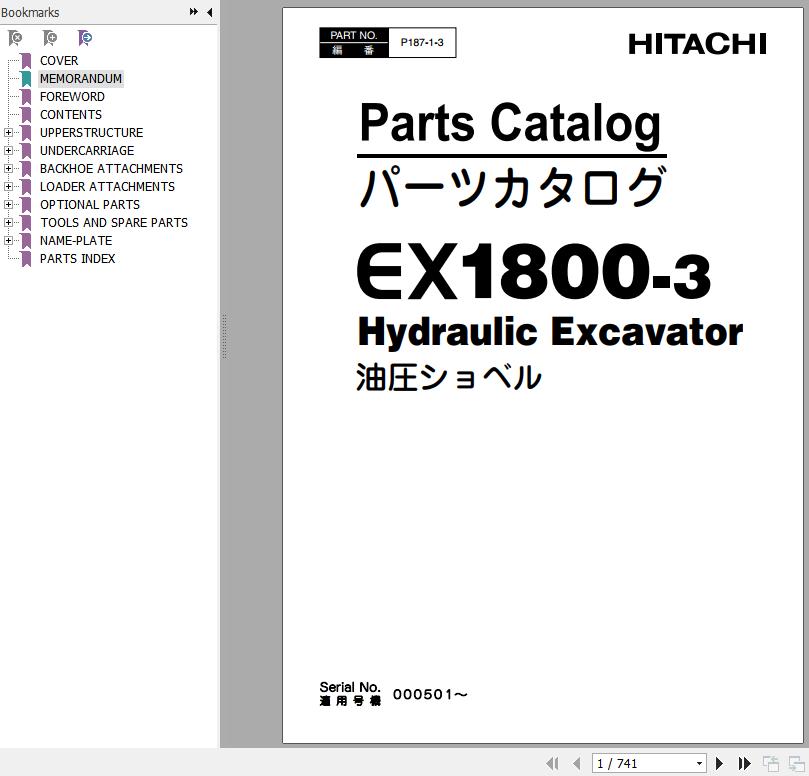Screen dimensions: 809x776
Task: Click the Bookmarks panel title
Action: [x=30, y=12]
